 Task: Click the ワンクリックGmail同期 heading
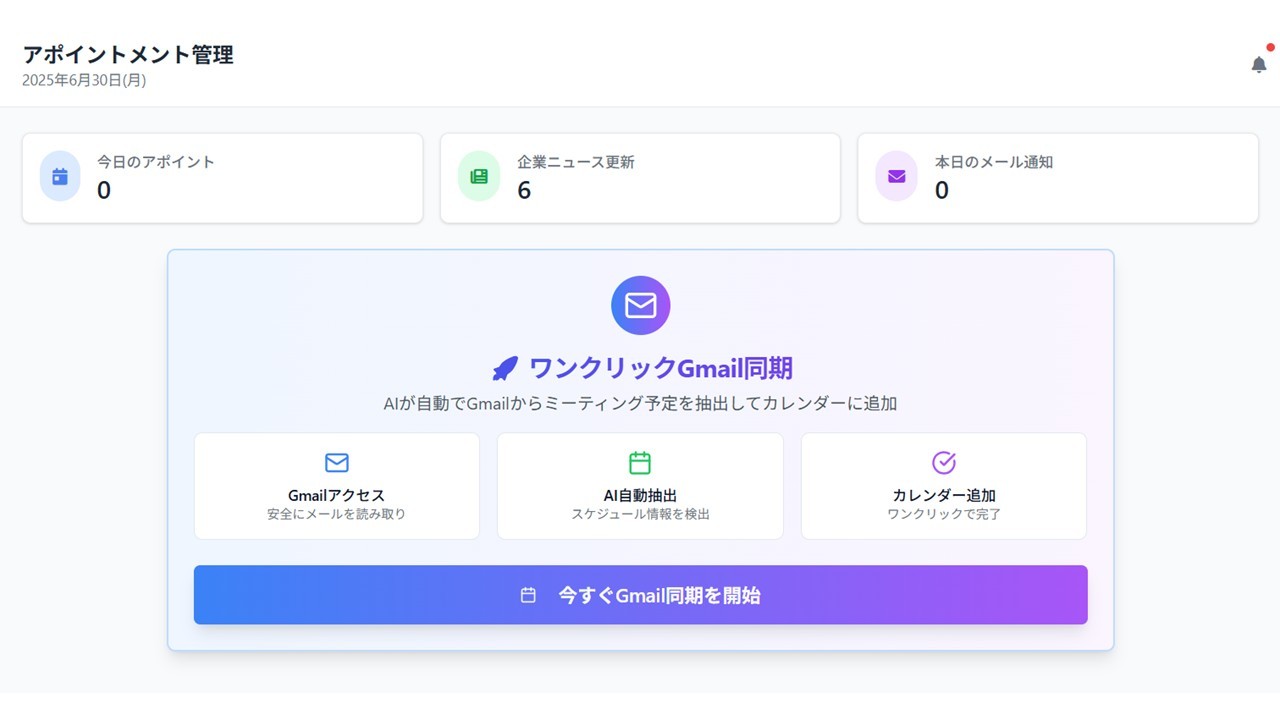[660, 368]
